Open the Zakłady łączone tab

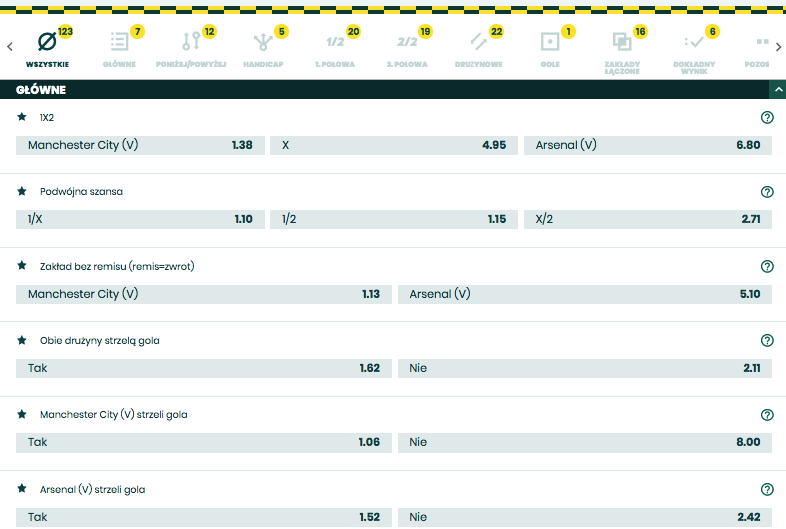click(622, 43)
